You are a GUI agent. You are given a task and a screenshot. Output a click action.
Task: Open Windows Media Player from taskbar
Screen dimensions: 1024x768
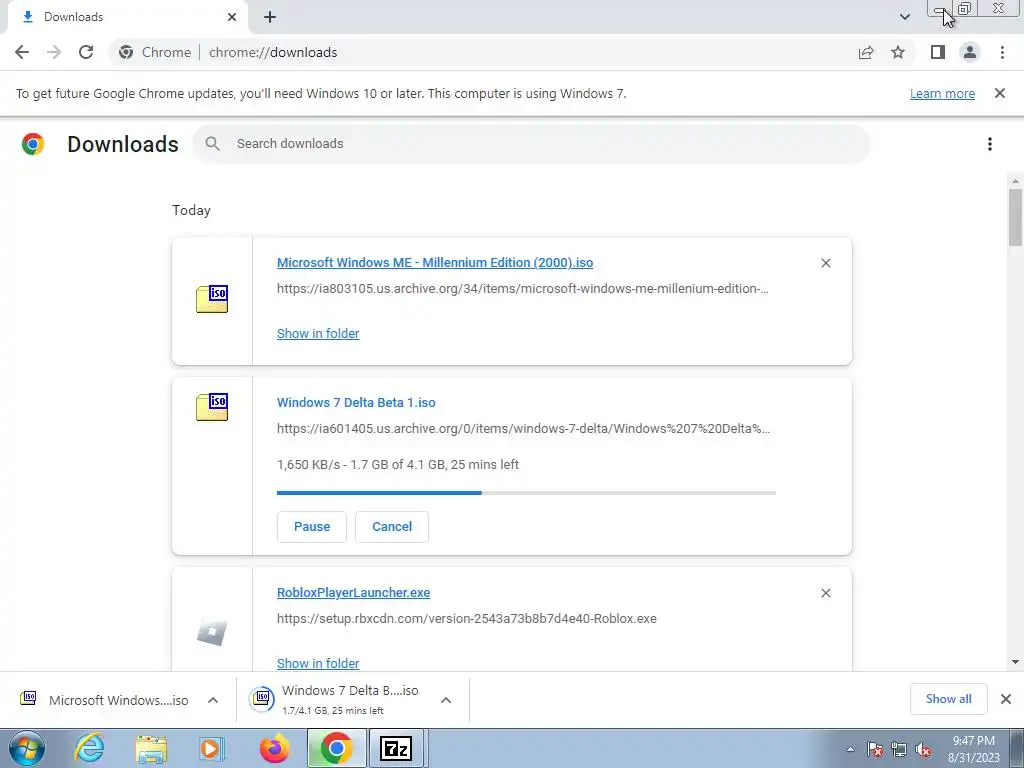click(212, 748)
